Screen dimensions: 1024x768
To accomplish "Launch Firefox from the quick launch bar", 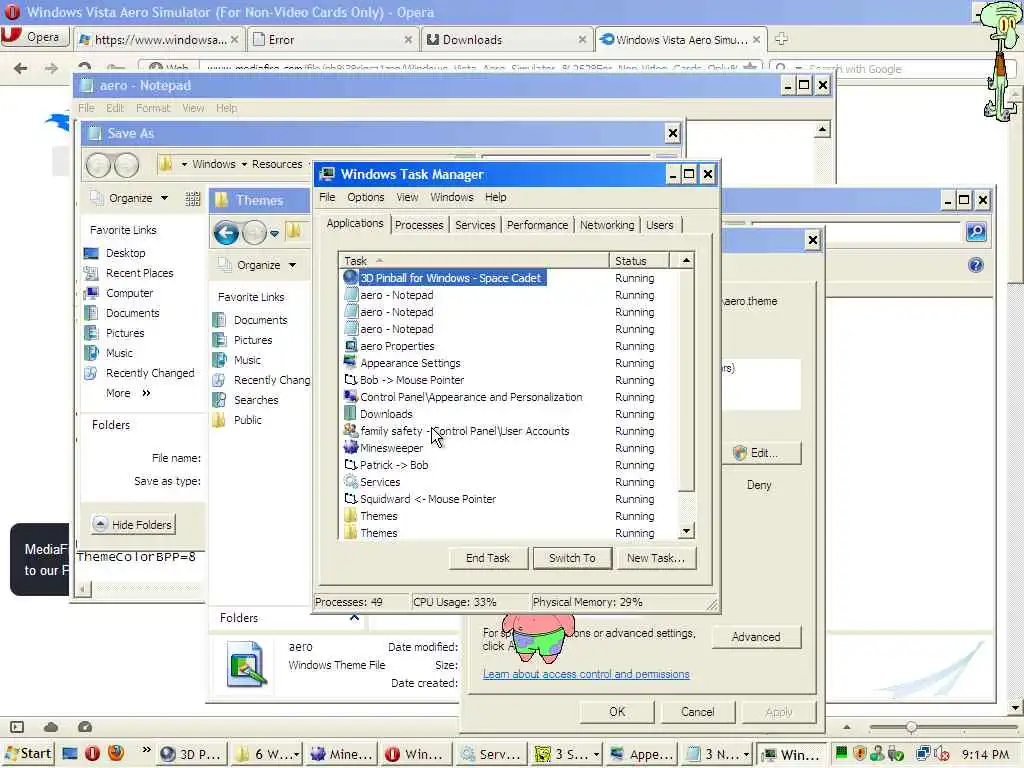I will (x=116, y=754).
